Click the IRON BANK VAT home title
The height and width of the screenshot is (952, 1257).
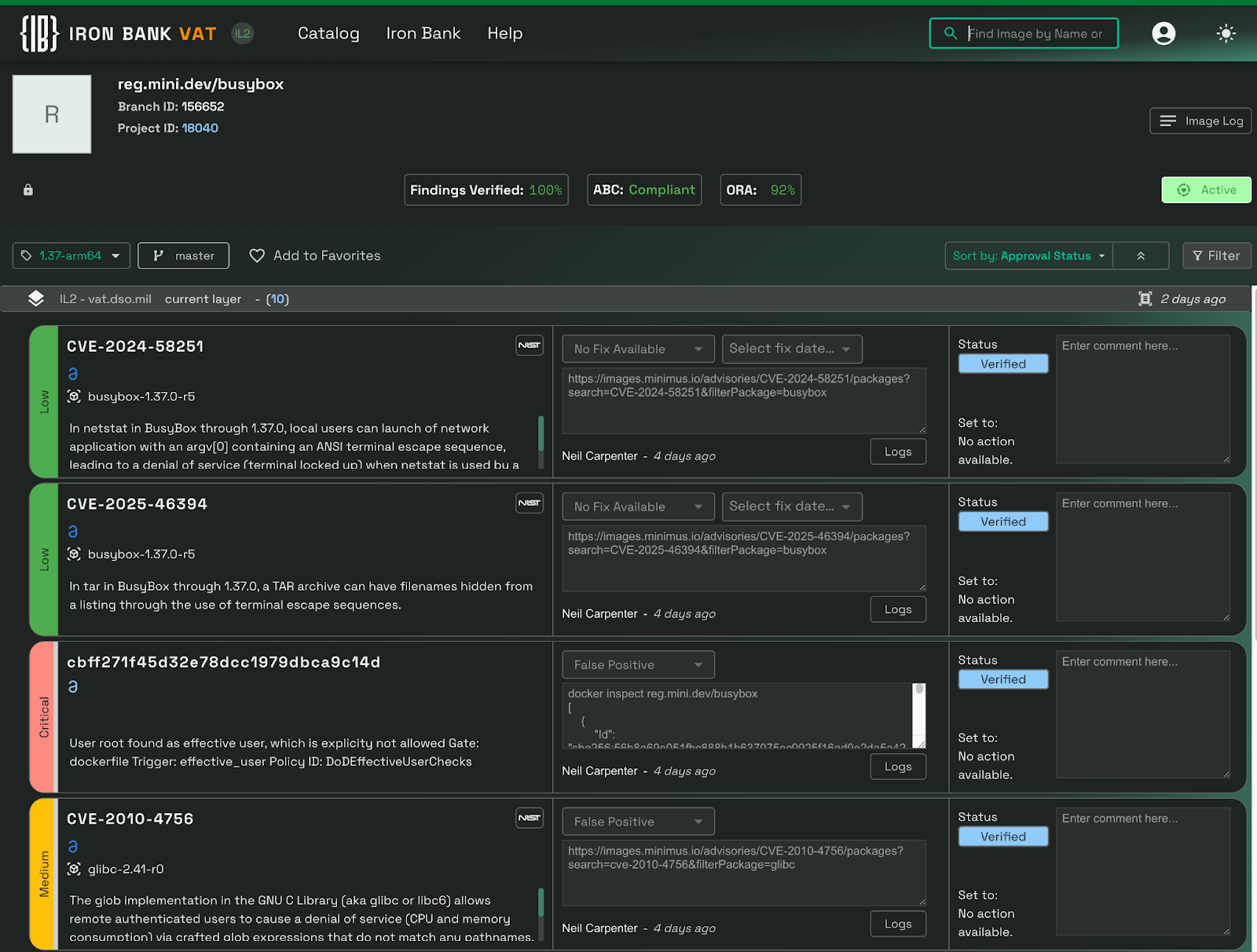142,34
